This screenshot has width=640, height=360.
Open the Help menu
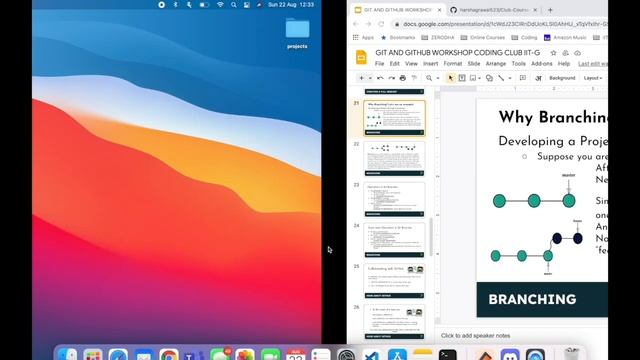[x=564, y=64]
